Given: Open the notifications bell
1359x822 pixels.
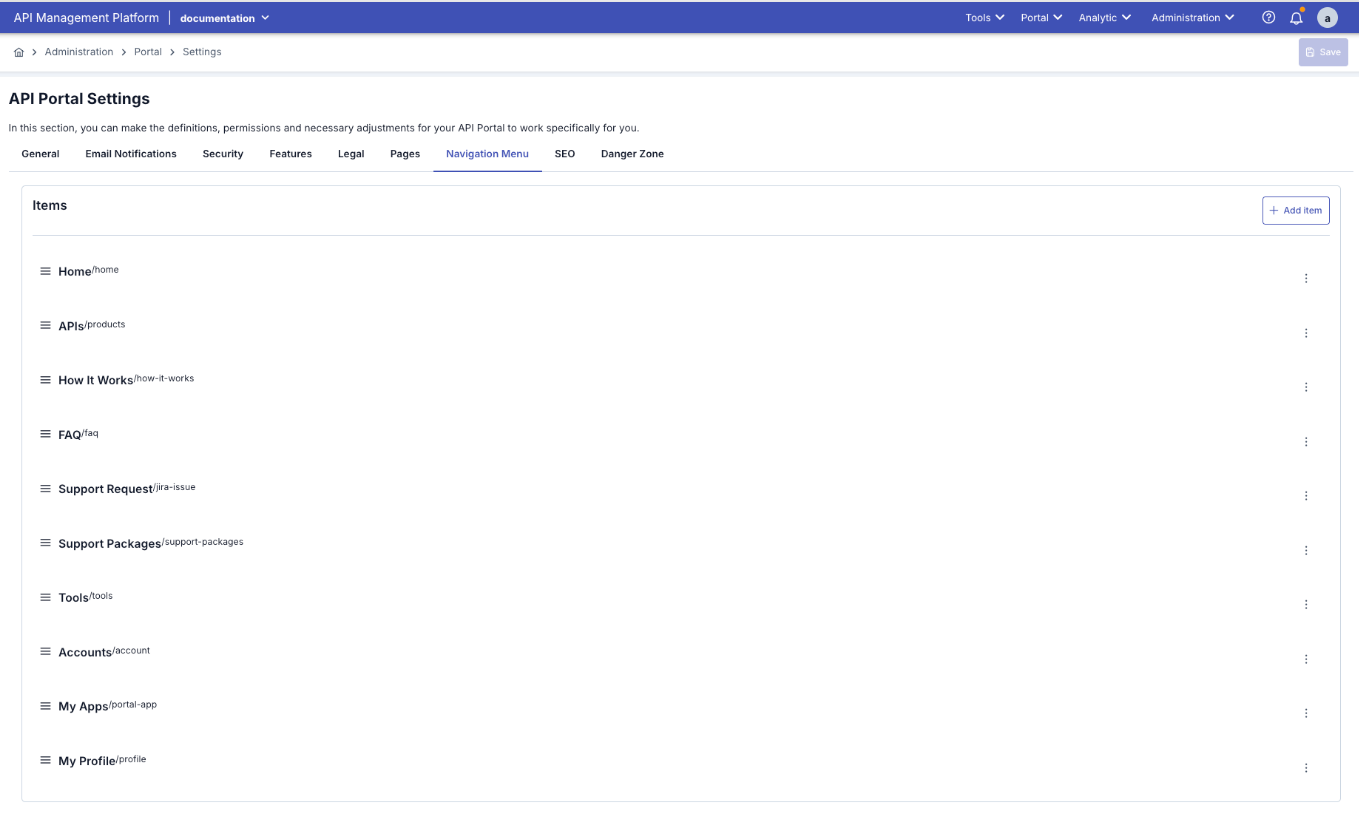Looking at the screenshot, I should click(1297, 17).
